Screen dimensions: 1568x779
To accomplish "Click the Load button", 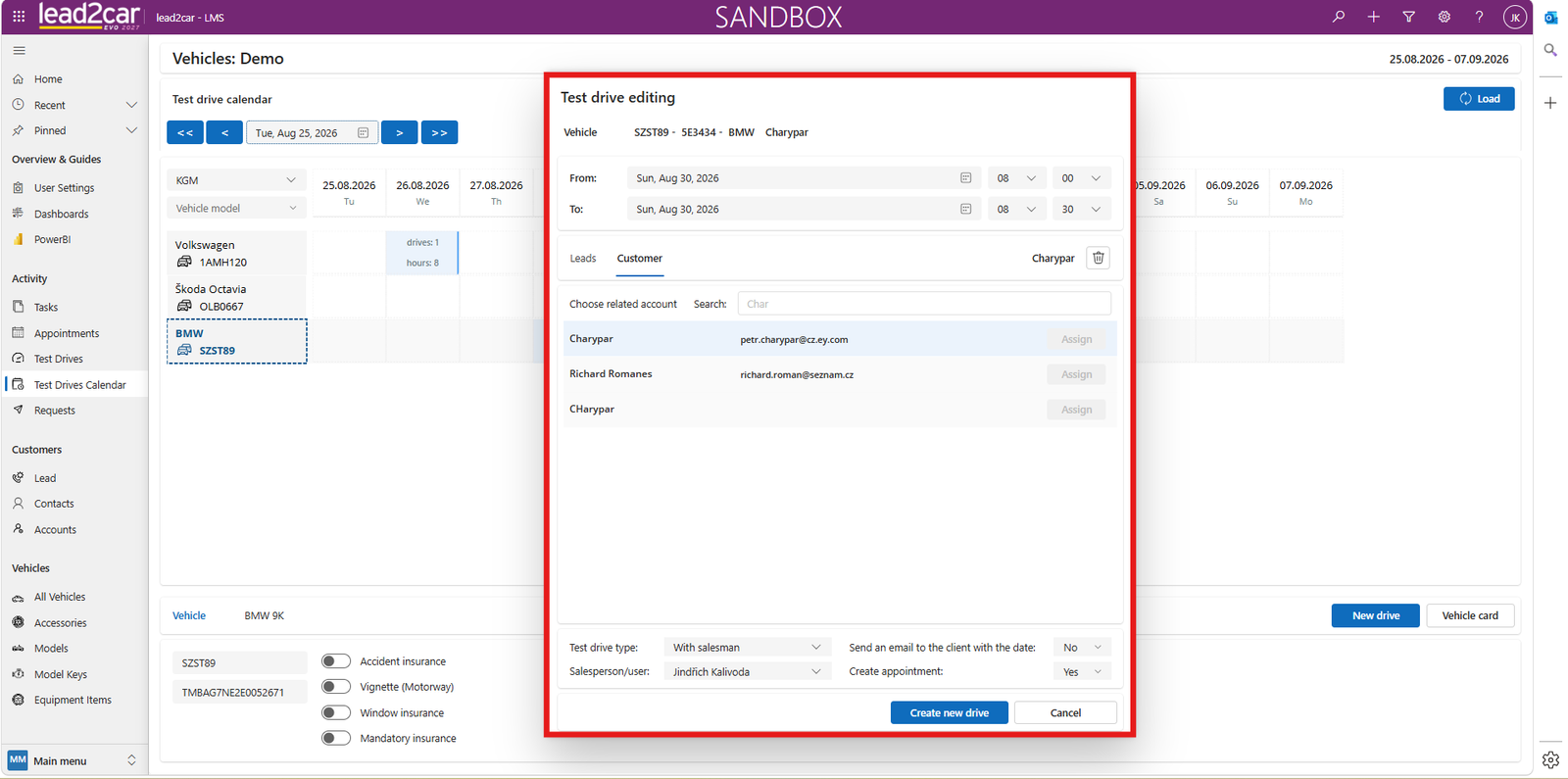I will (x=1479, y=99).
